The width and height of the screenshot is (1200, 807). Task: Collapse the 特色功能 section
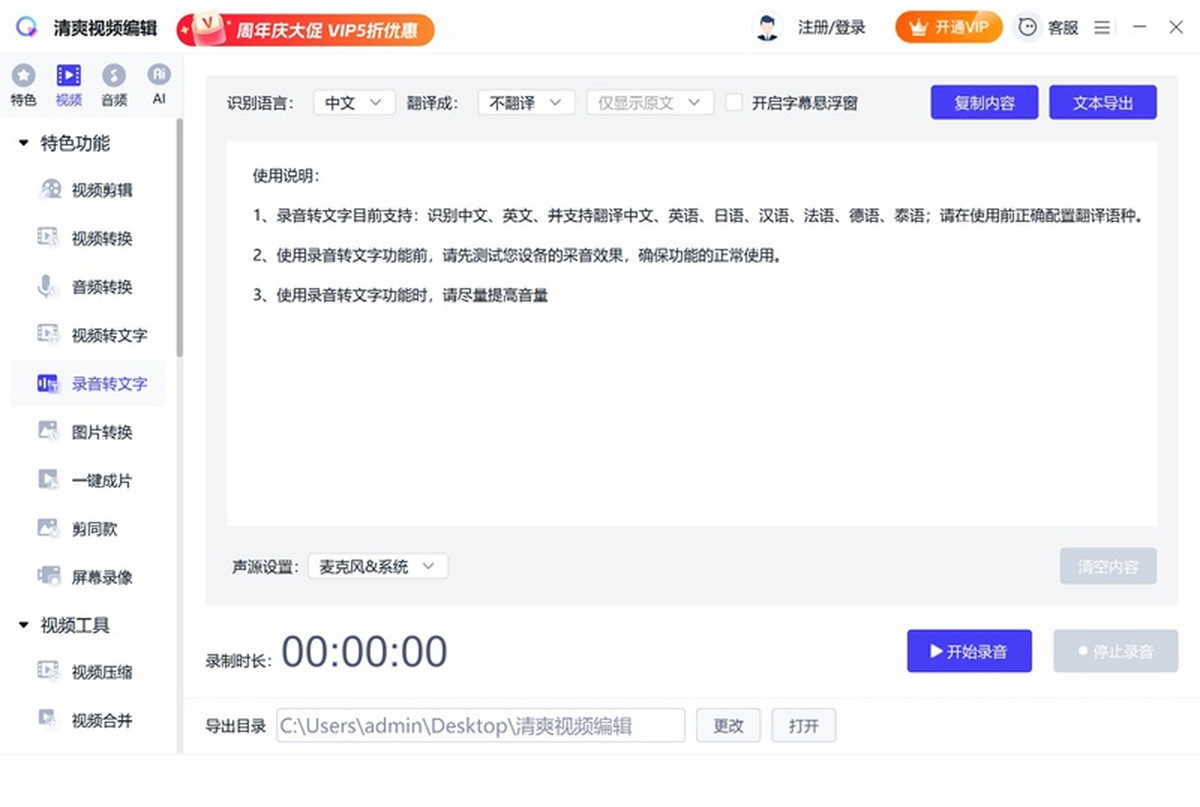[x=24, y=143]
